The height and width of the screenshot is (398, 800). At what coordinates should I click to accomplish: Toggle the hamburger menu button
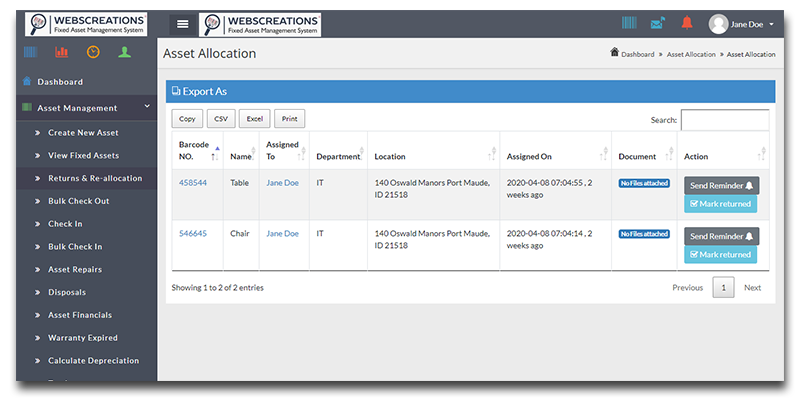tap(183, 24)
